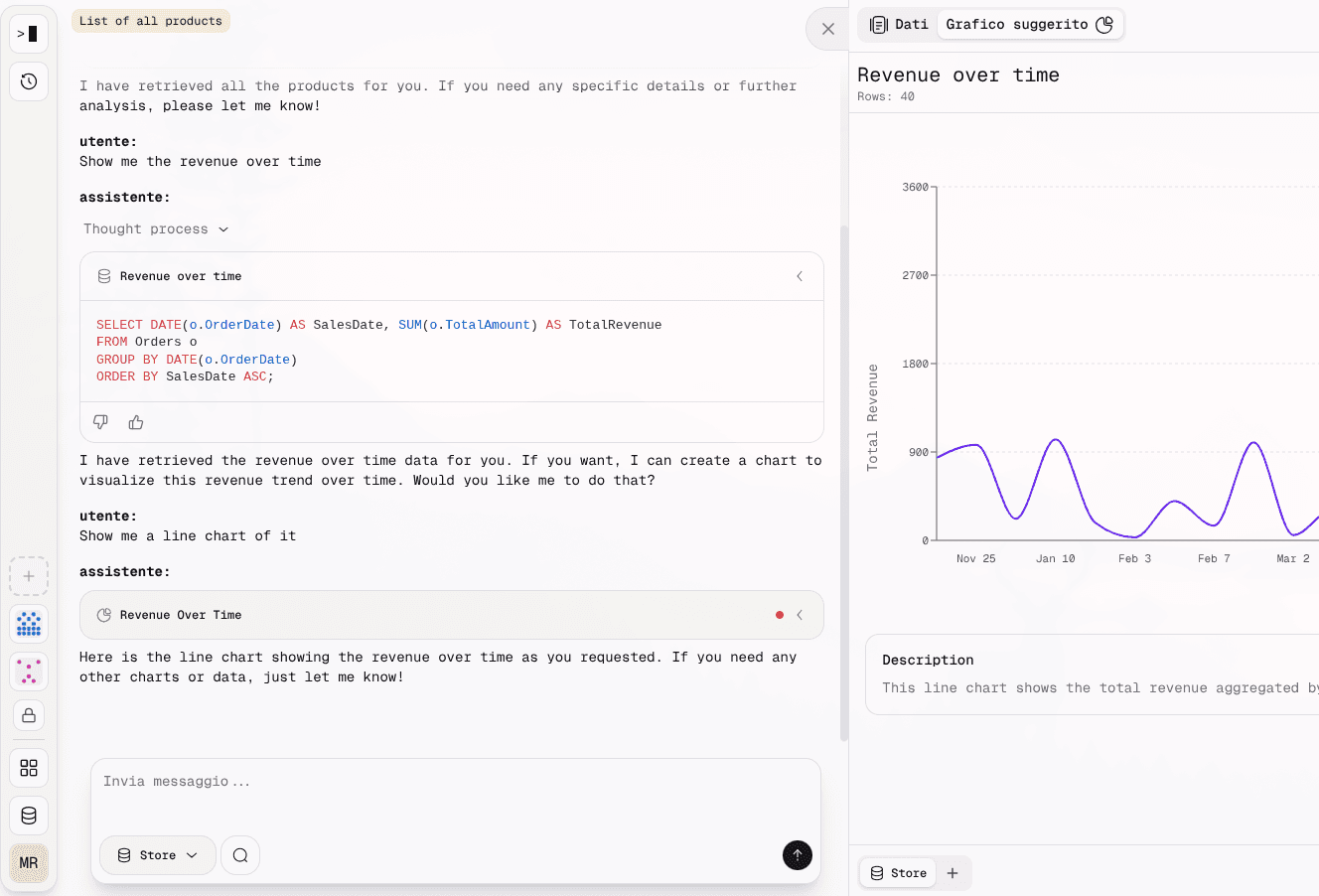
Task: Select the terminal icon at sidebar top
Action: pos(29,33)
